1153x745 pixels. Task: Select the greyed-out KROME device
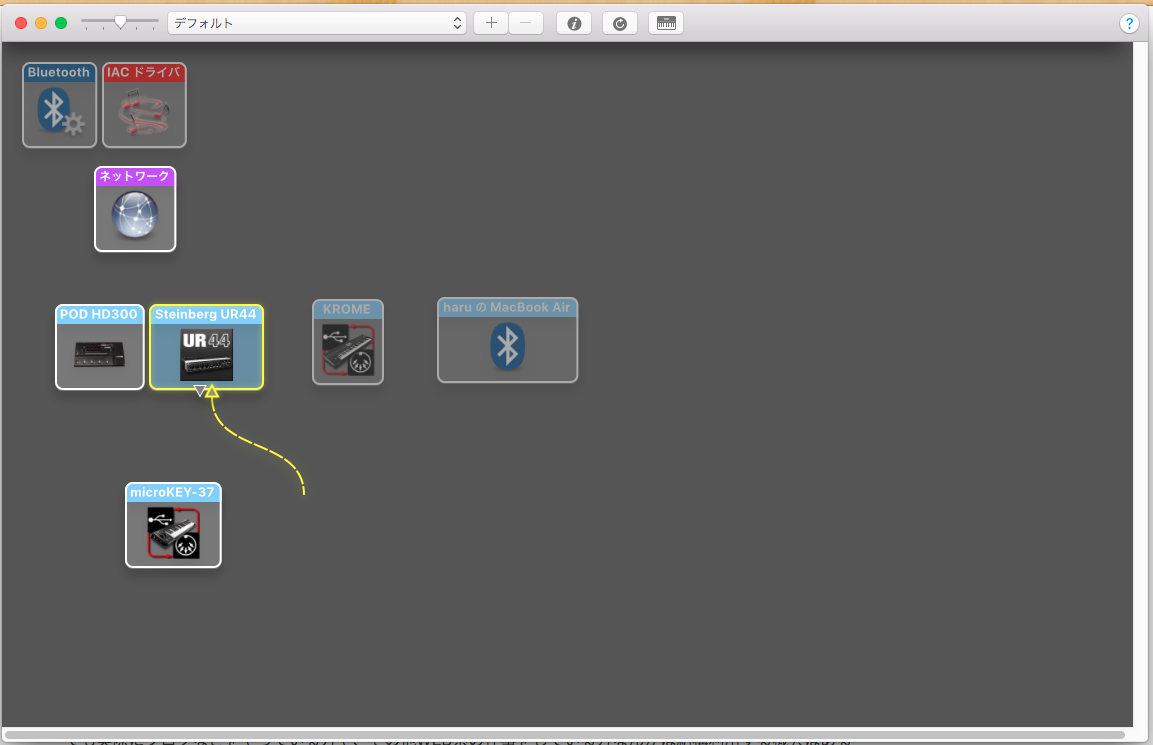(348, 341)
